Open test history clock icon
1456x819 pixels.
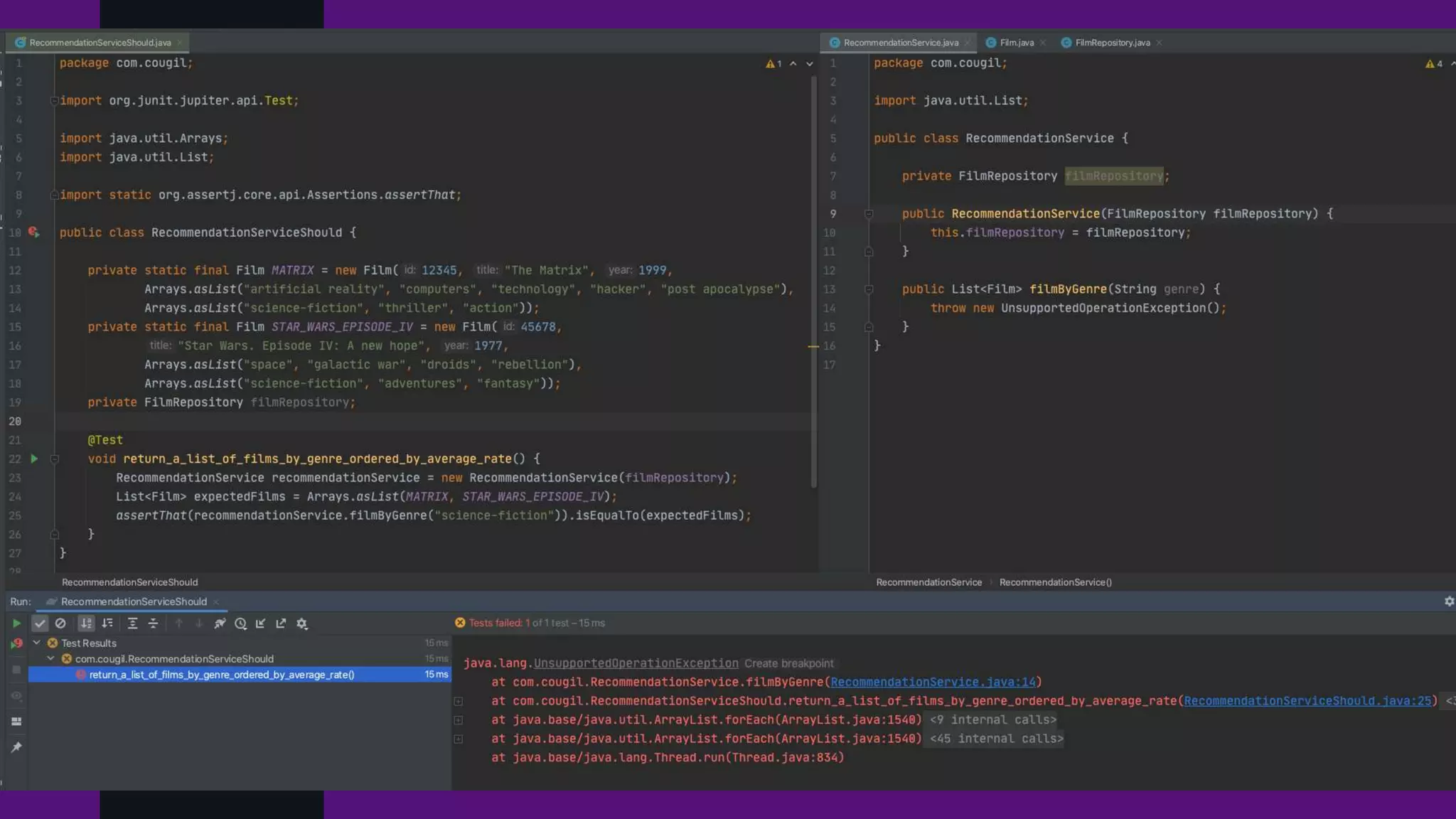coord(240,623)
